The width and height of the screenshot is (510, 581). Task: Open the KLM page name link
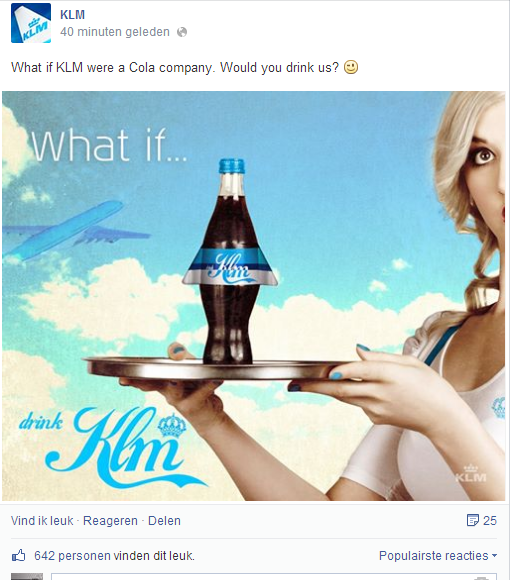[x=72, y=15]
